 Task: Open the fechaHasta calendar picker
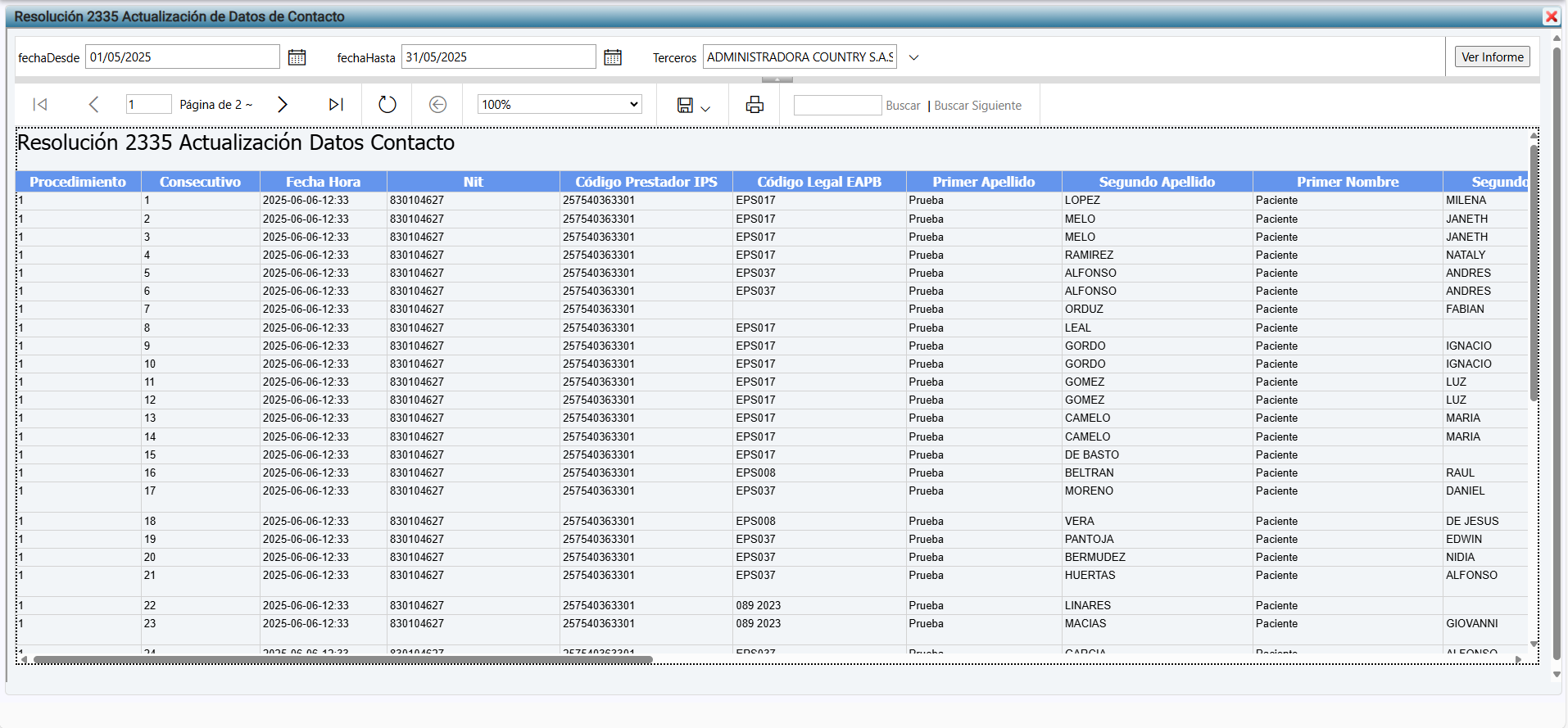(613, 57)
